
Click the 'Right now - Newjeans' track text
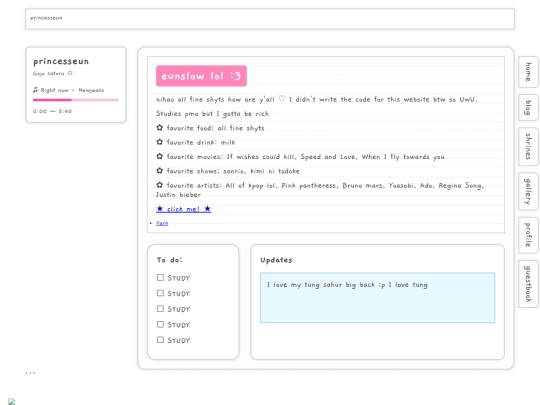tap(72, 90)
